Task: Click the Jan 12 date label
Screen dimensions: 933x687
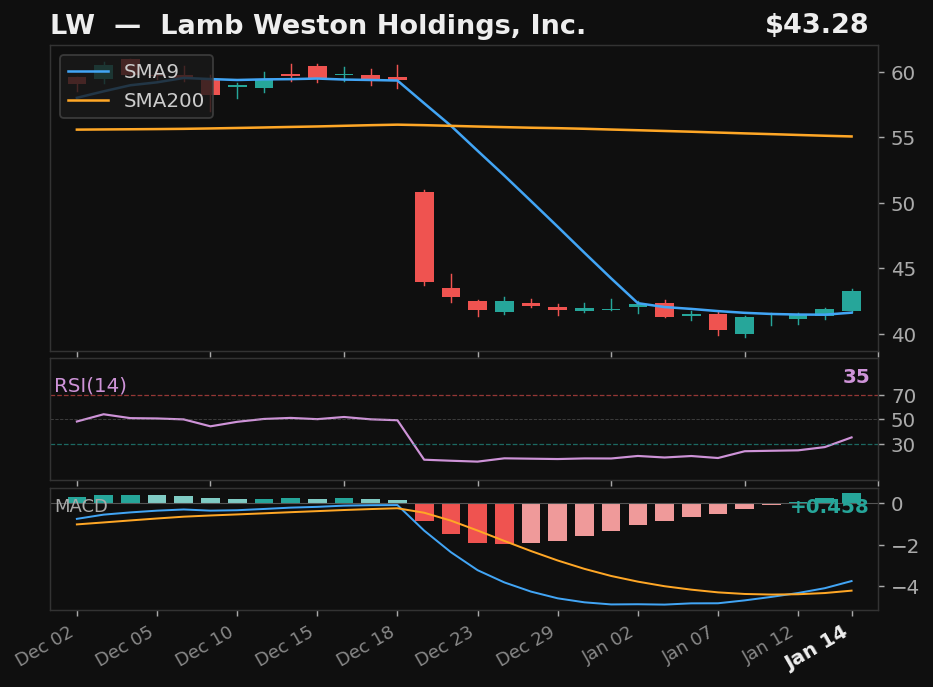Action: click(766, 645)
